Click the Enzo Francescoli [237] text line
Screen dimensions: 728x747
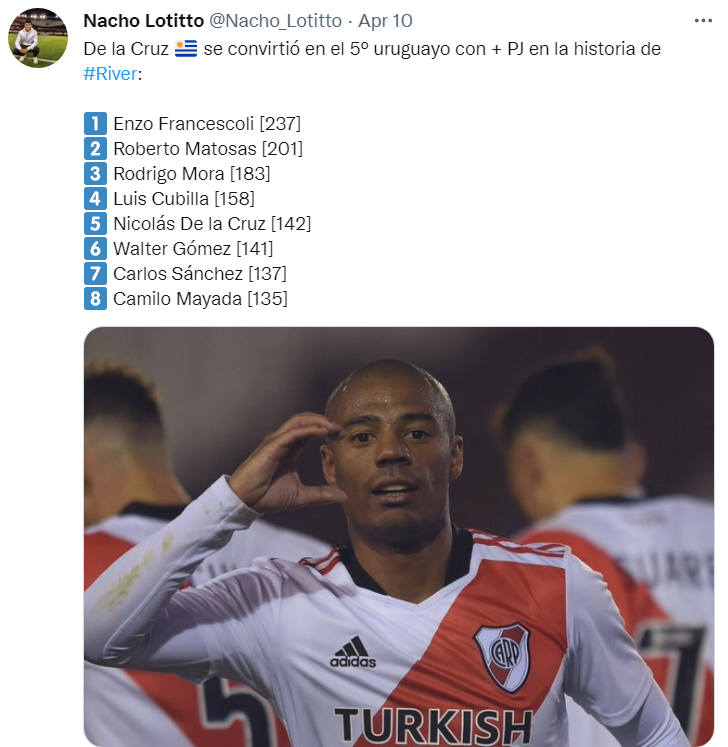(x=207, y=124)
